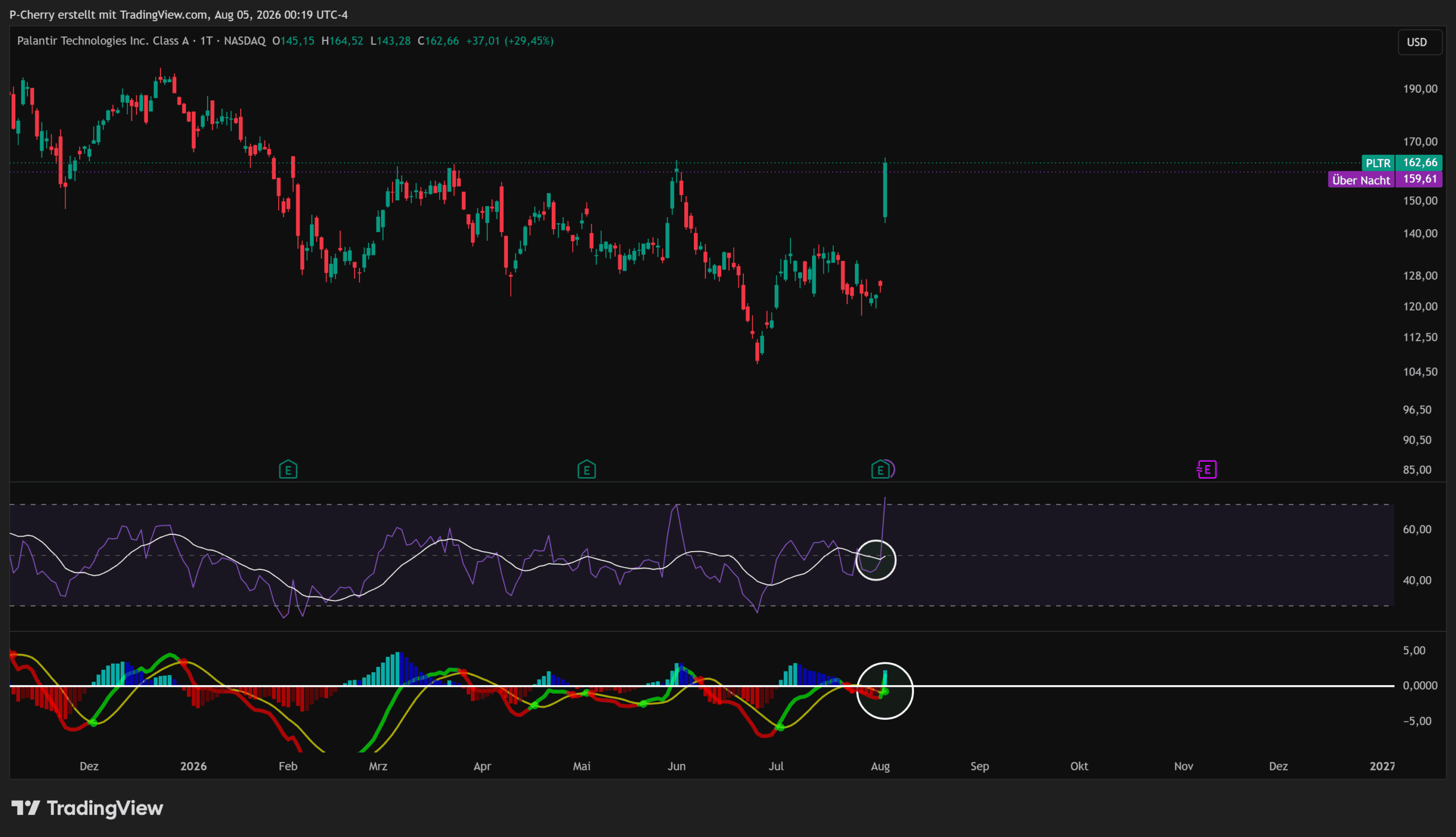Screen dimensions: 1456x837
Task: Click the Palantir Technologies Inc. Class A title
Action: (103, 41)
